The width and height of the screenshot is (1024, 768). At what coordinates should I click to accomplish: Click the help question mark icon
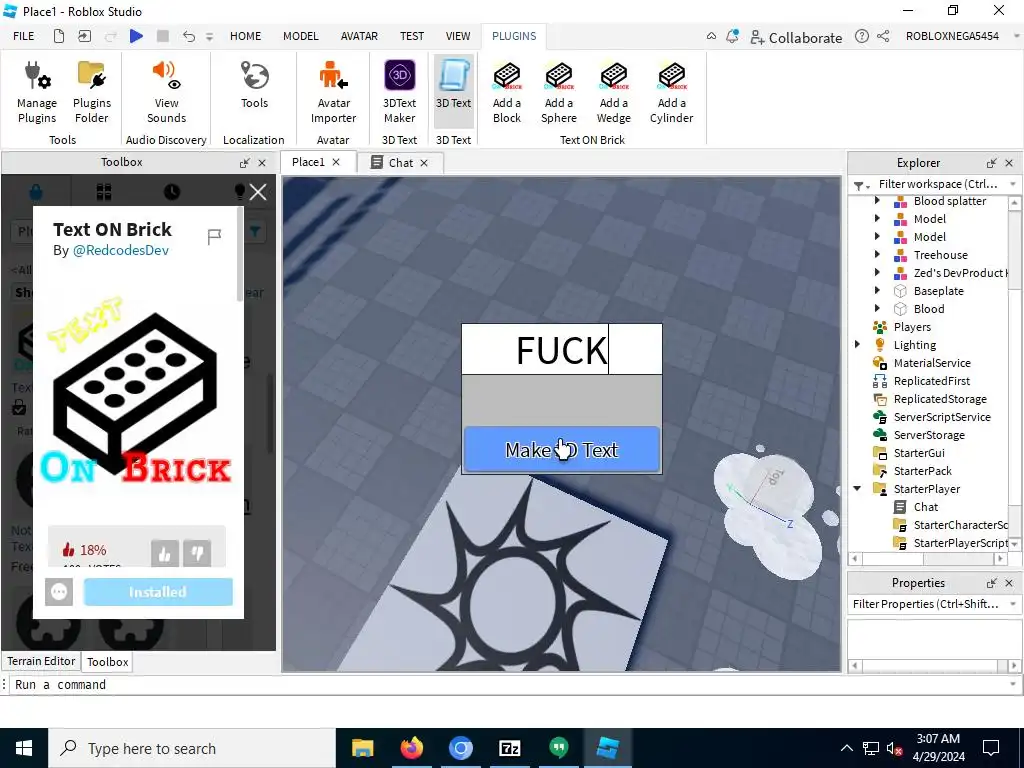(x=861, y=36)
